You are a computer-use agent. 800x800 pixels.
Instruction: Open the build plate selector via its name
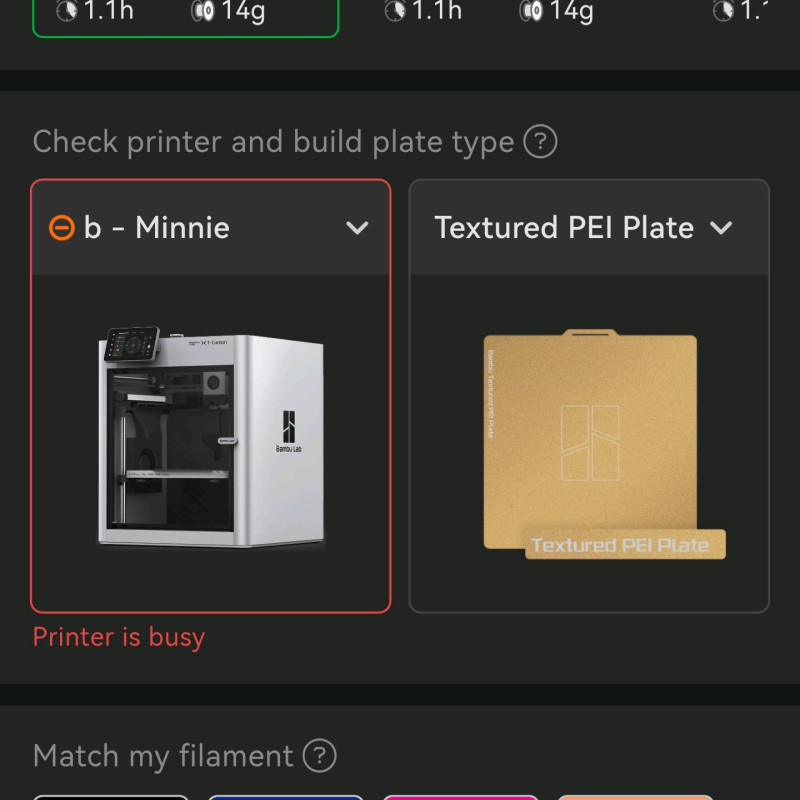point(564,228)
